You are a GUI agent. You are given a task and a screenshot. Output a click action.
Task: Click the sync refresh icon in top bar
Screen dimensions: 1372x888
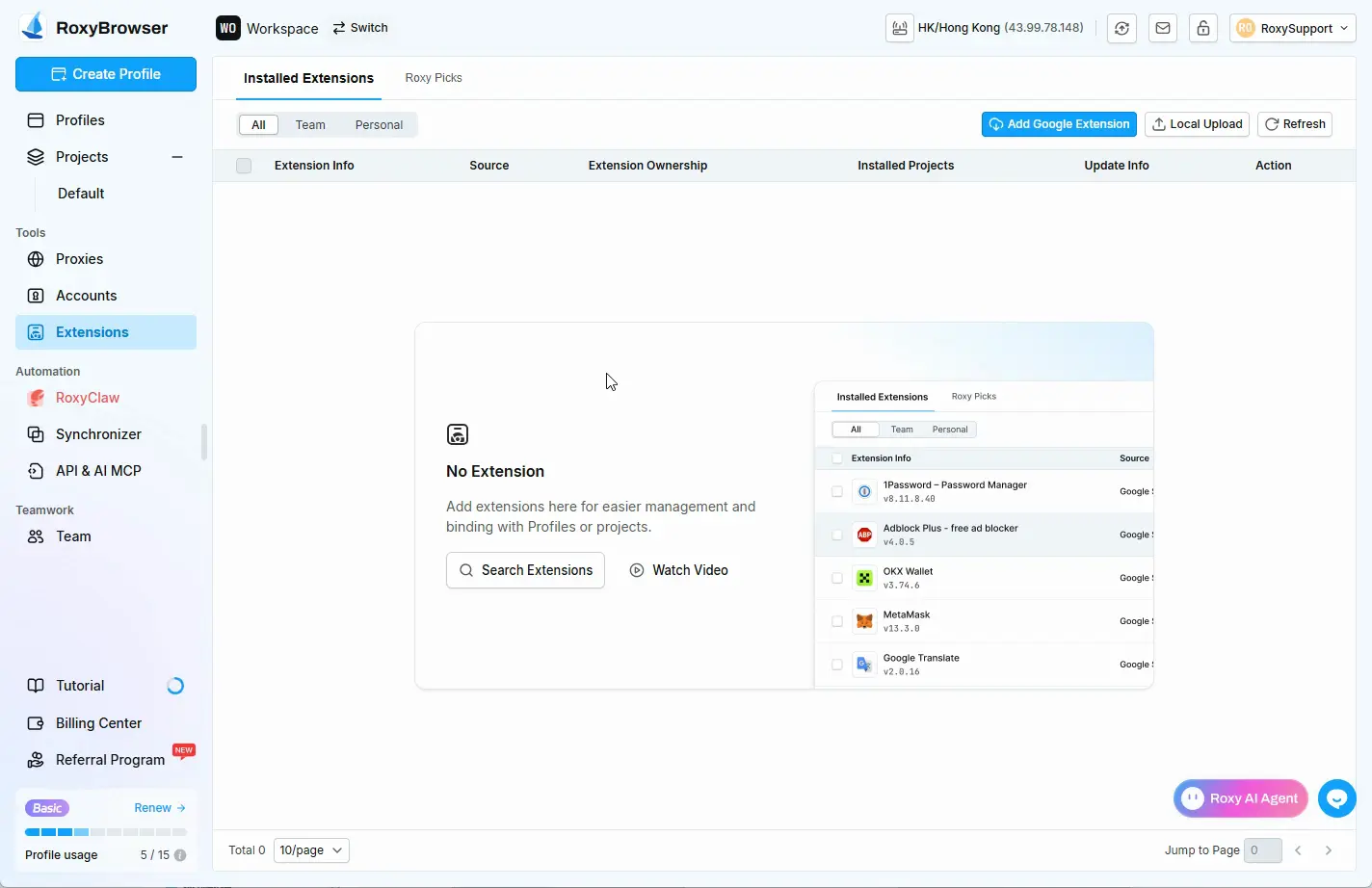(1121, 28)
